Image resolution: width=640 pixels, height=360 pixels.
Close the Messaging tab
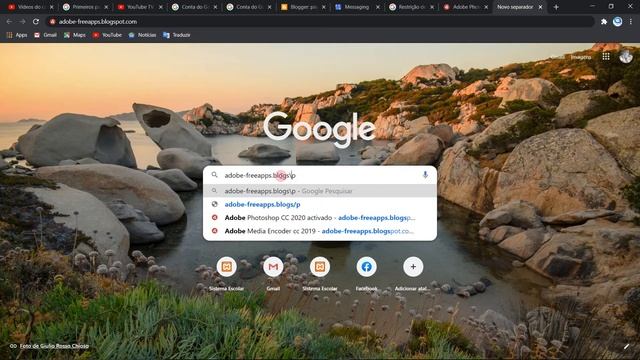pyautogui.click(x=378, y=7)
